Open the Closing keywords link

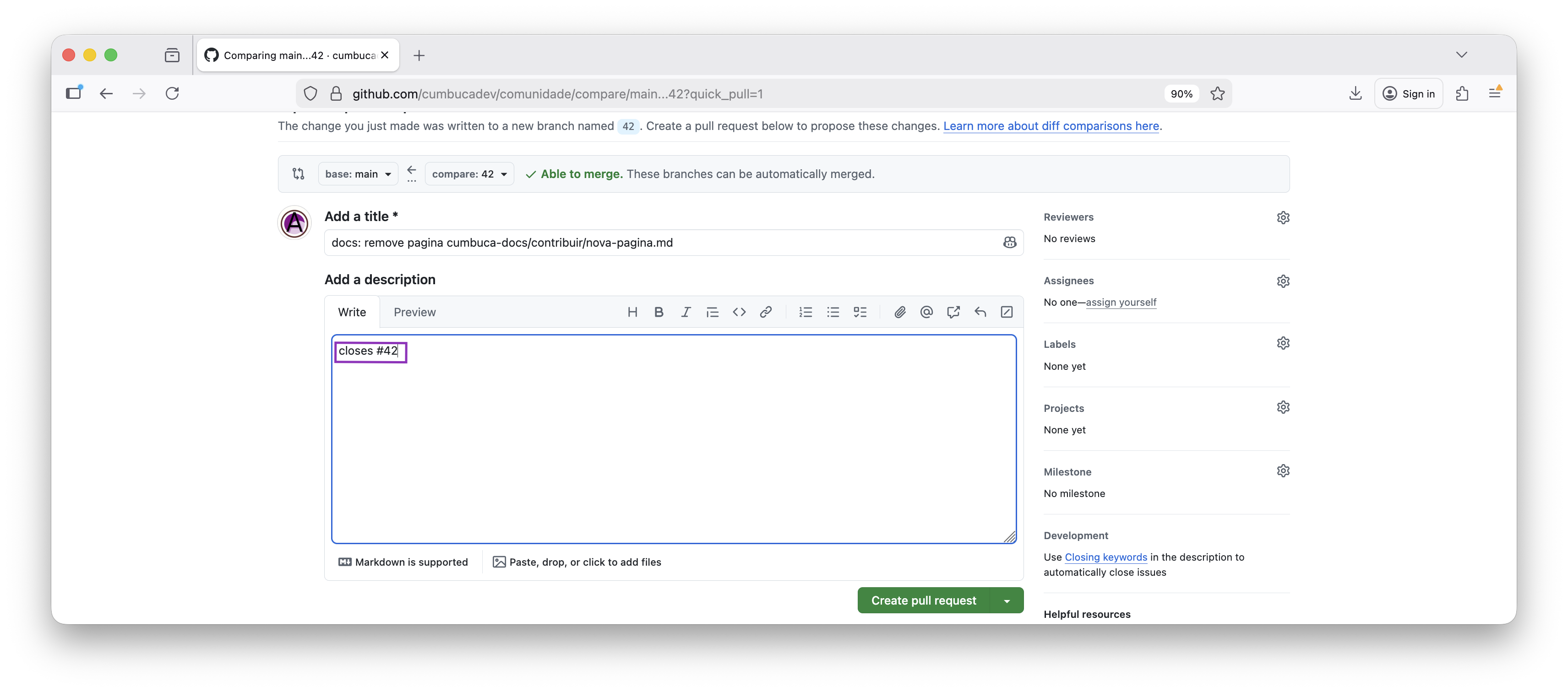point(1105,557)
